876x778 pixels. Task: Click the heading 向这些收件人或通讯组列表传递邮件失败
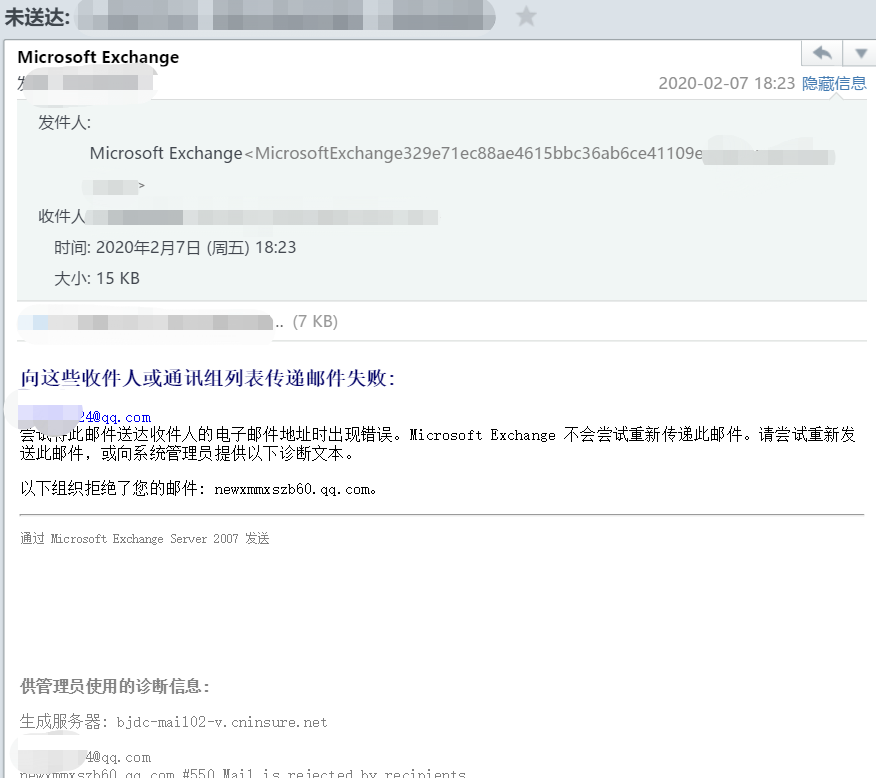pos(208,378)
